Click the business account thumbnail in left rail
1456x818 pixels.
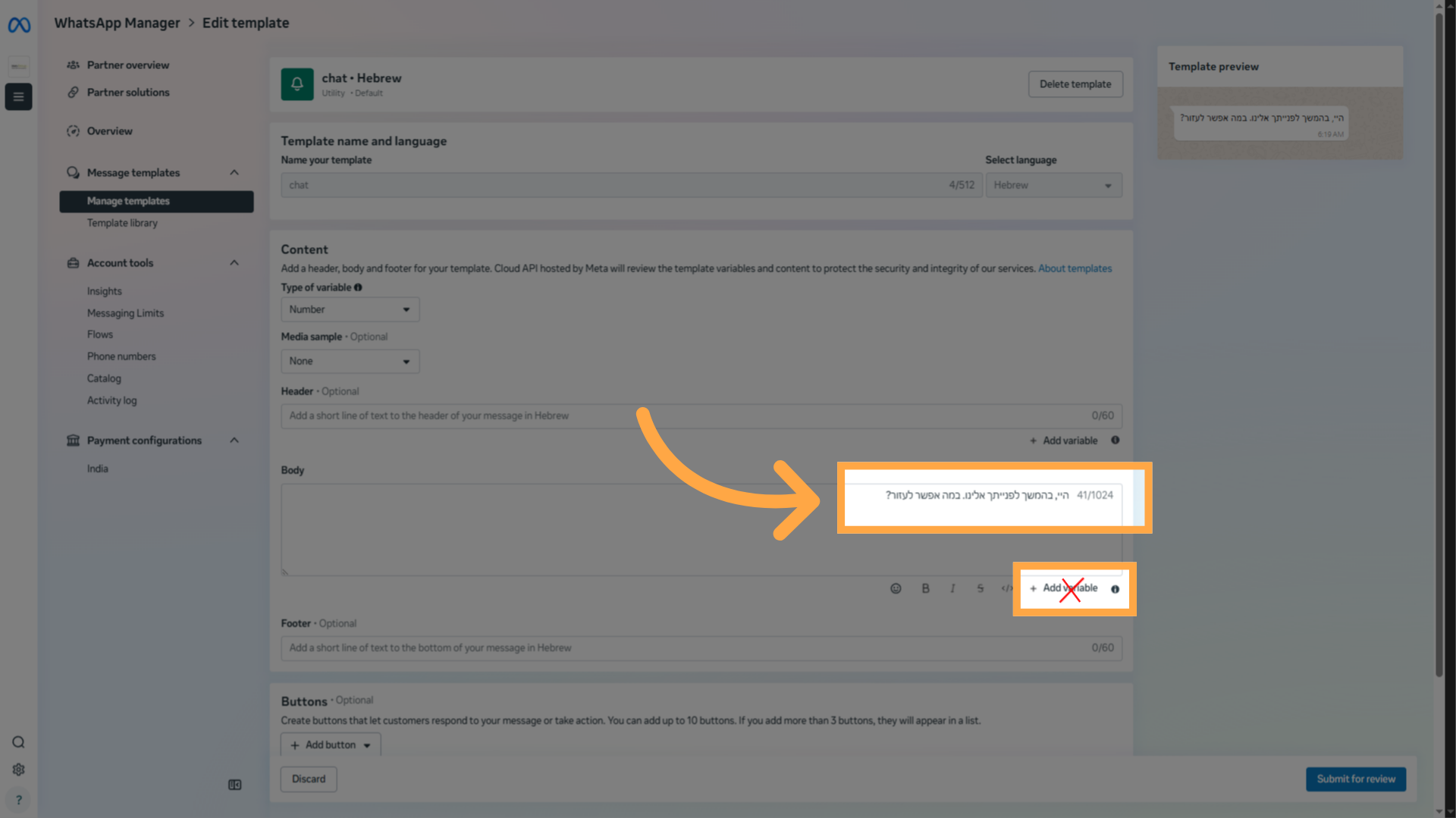coord(19,66)
